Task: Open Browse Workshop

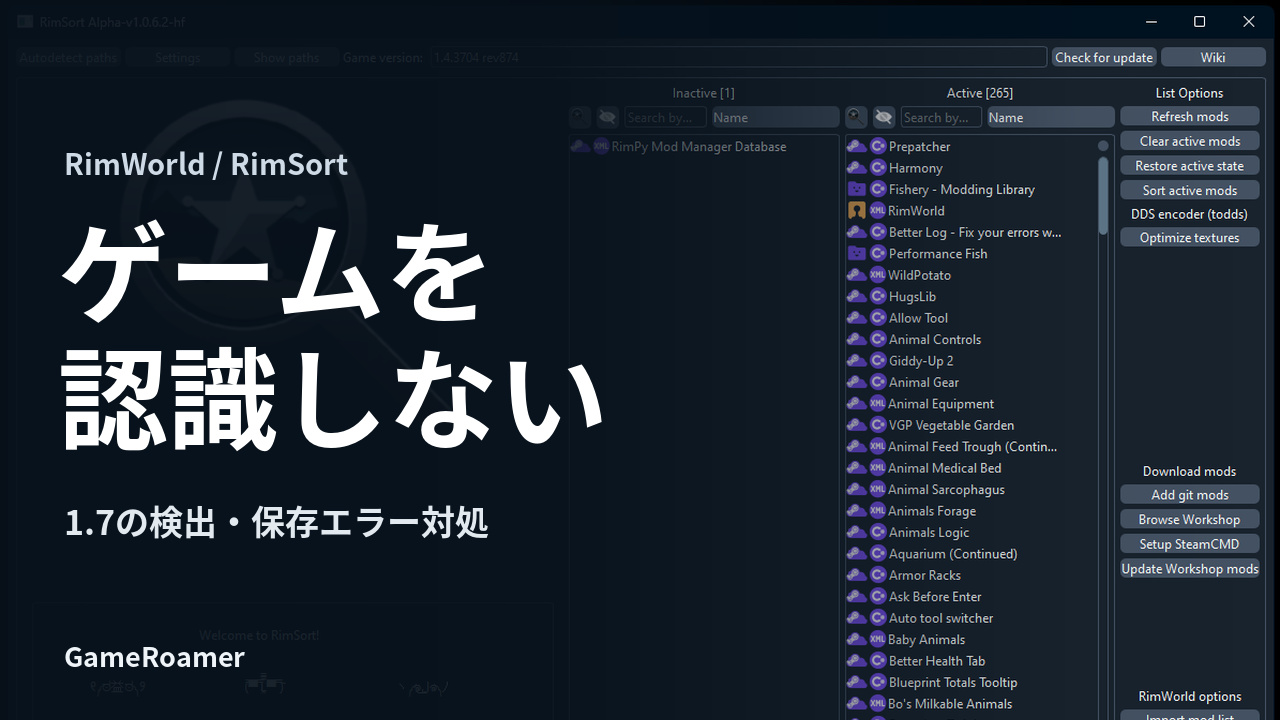Action: click(x=1190, y=520)
